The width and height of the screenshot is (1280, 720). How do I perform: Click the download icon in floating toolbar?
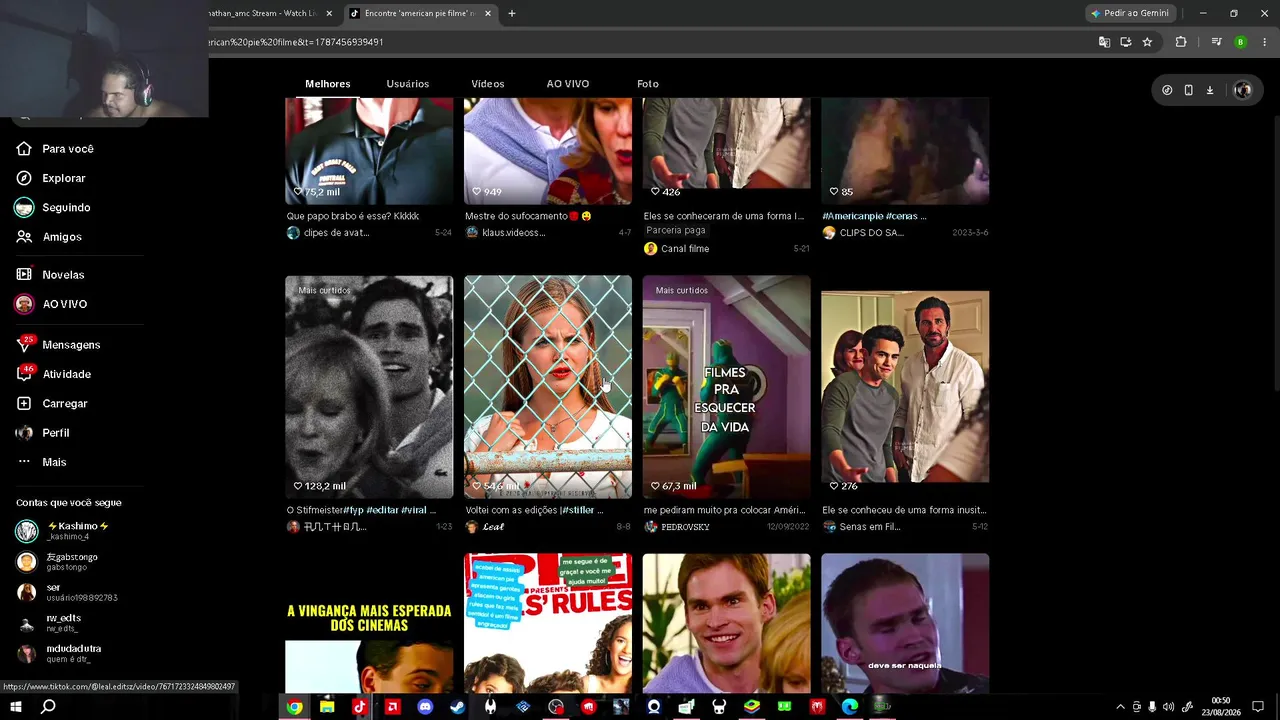[1209, 90]
